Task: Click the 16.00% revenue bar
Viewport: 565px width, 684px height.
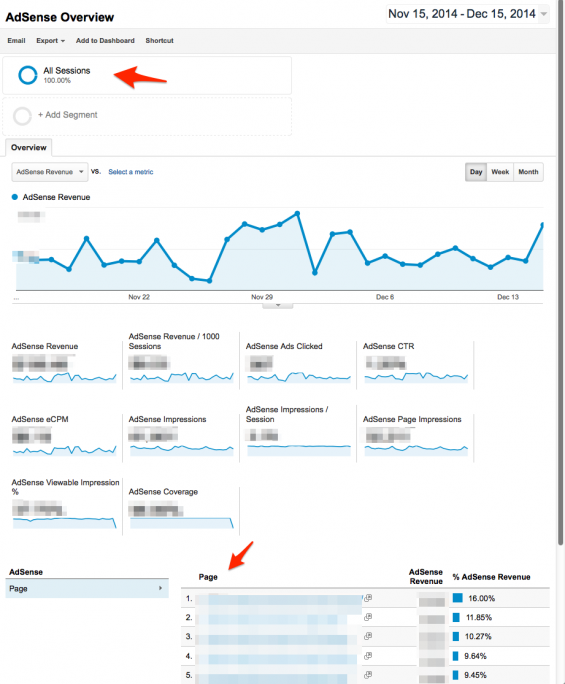Action: pos(457,598)
